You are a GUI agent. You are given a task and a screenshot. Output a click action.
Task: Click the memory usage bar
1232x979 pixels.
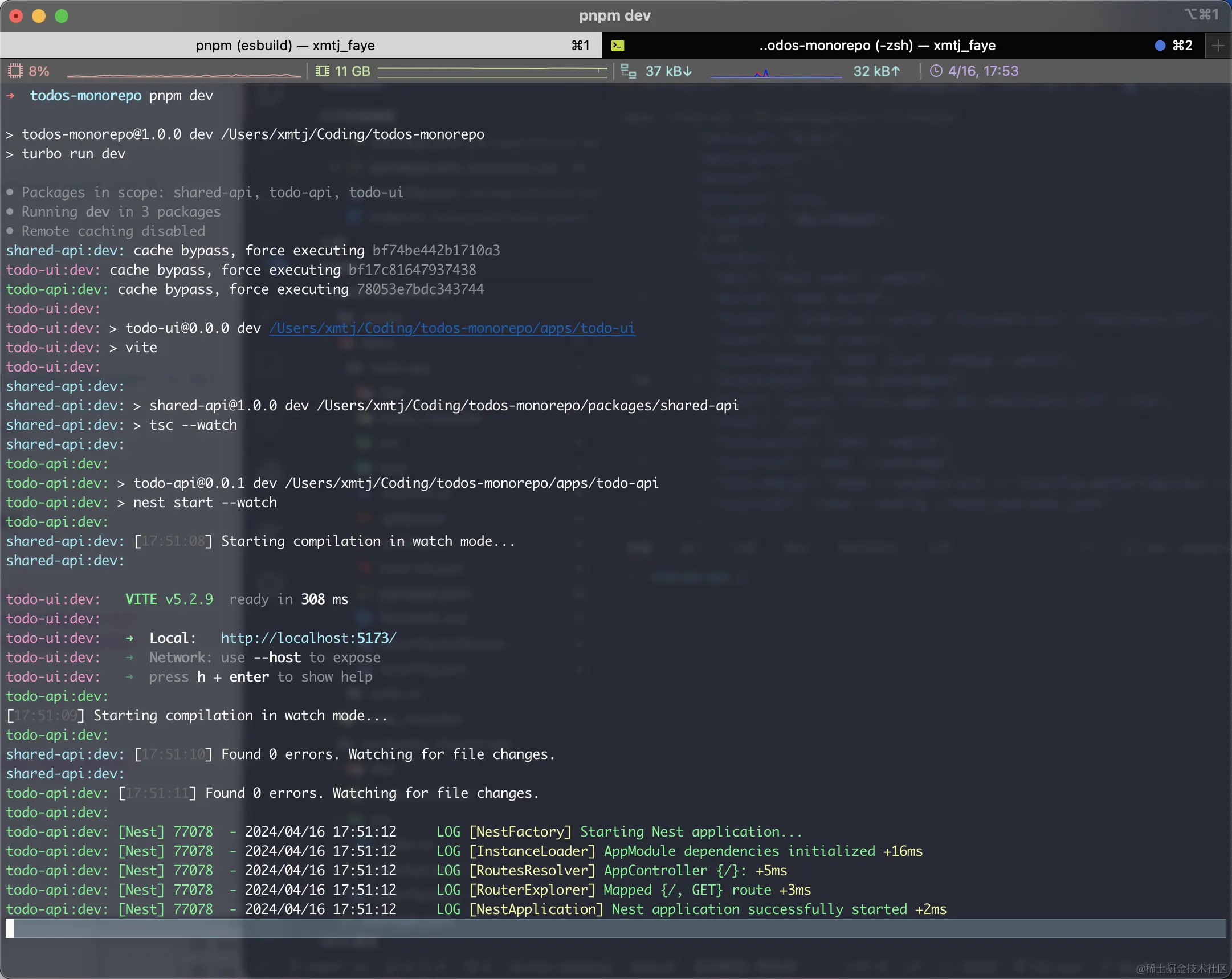point(492,71)
